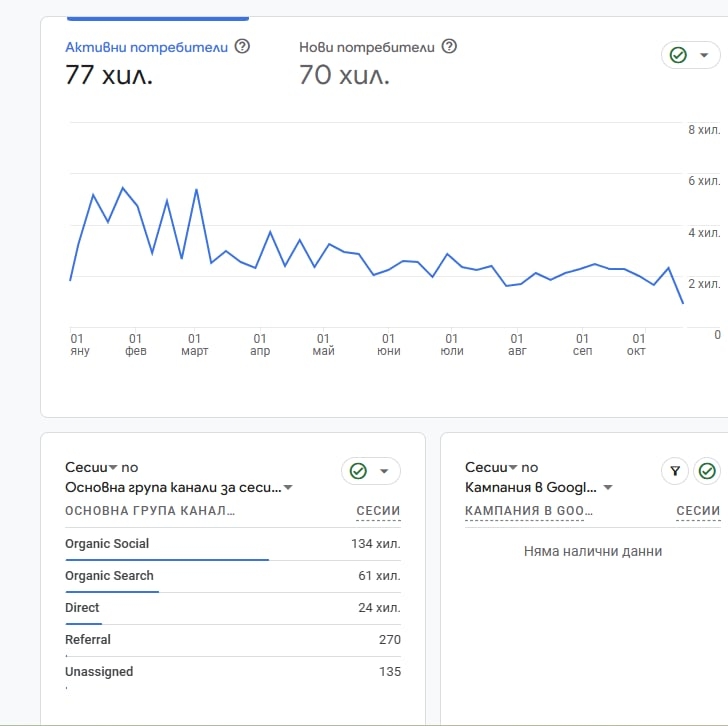The image size is (728, 726).
Task: Open the Кампания в Googl... dimension dropdown
Action: [x=608, y=488]
